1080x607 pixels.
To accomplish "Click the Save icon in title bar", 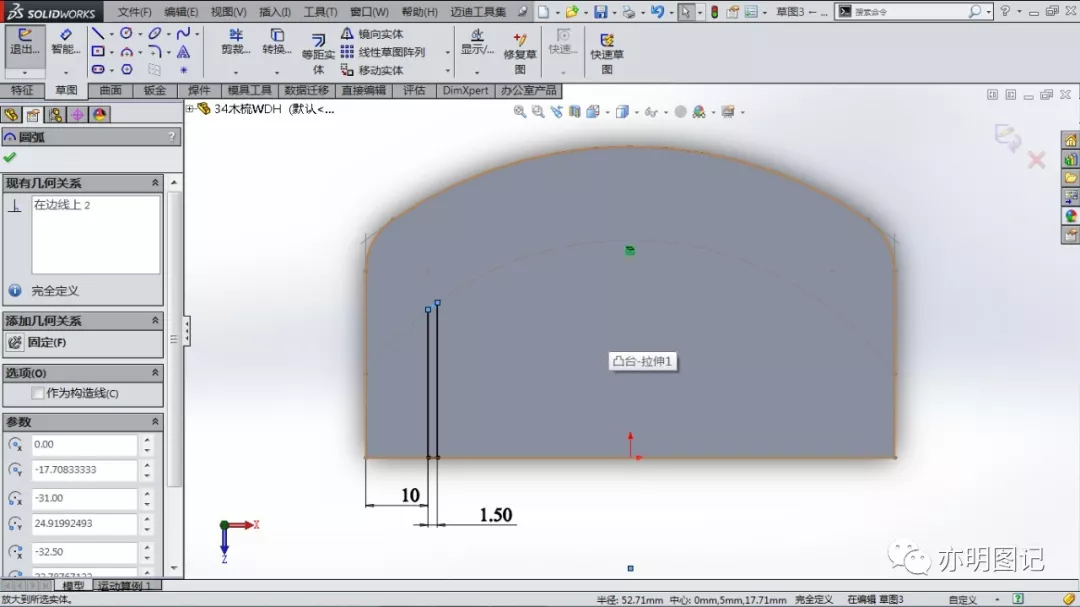I will (601, 12).
